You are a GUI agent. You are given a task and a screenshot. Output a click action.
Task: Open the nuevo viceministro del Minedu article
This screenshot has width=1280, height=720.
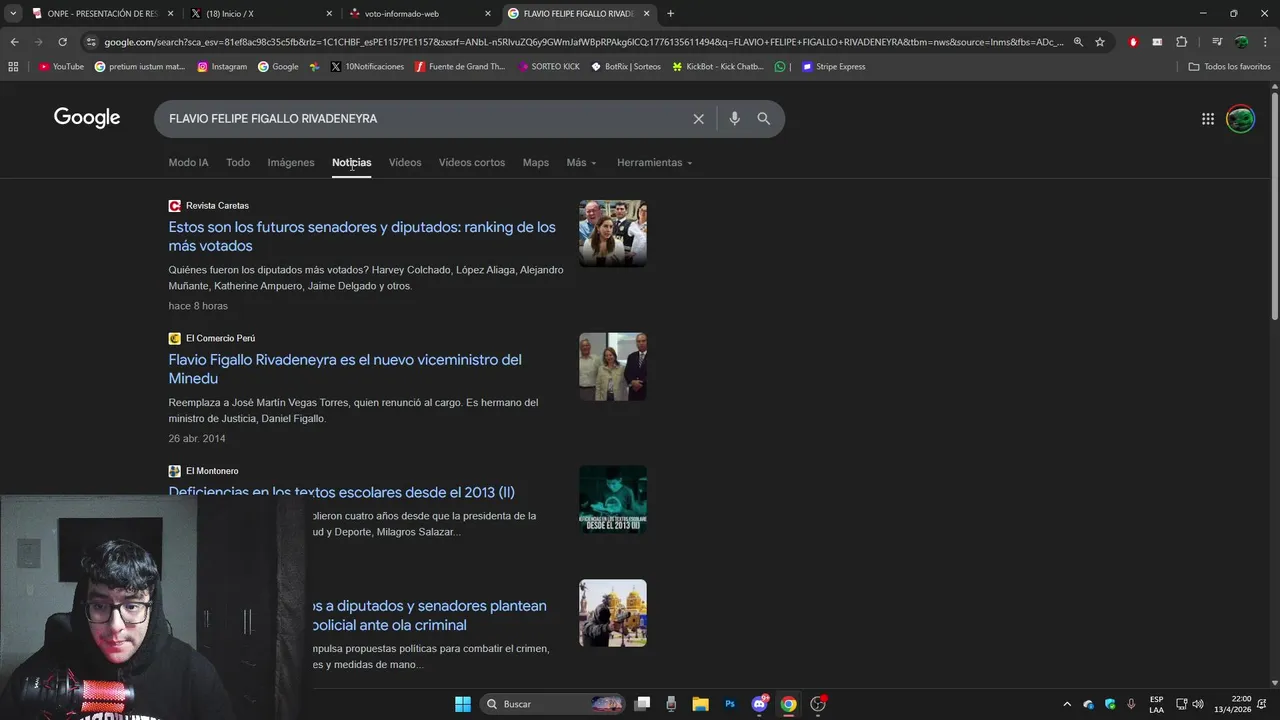click(x=345, y=369)
